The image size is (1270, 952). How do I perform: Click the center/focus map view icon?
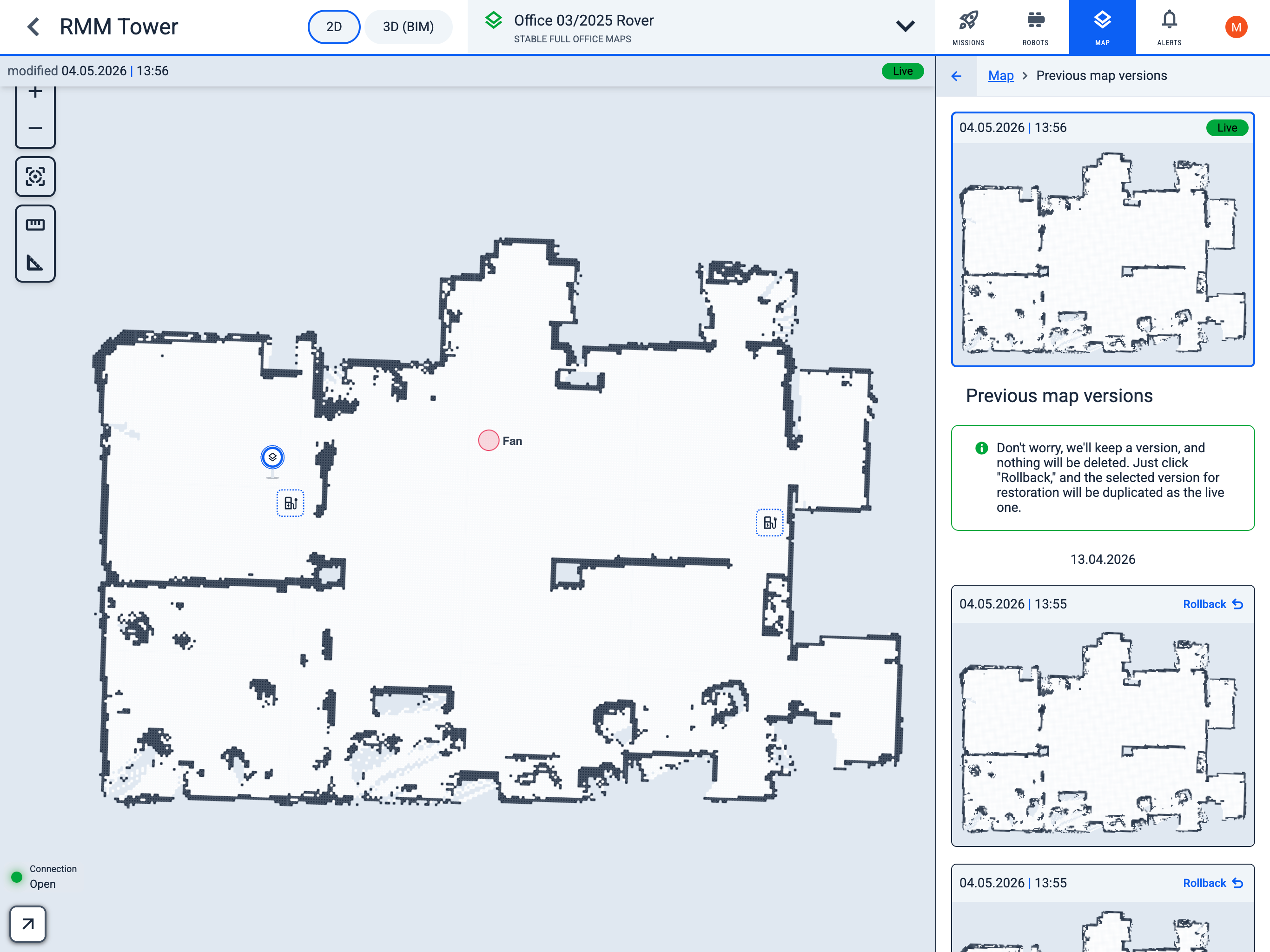tap(35, 176)
